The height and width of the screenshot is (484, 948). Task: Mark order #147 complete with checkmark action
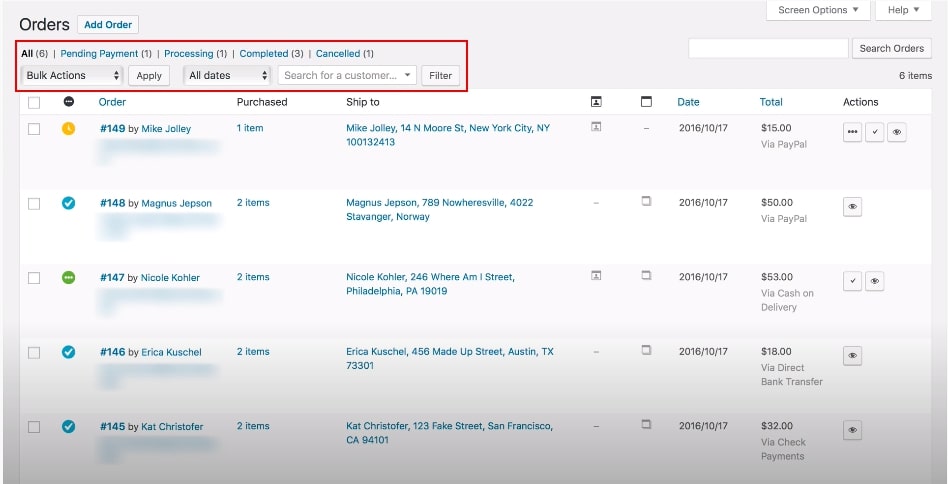(x=852, y=281)
